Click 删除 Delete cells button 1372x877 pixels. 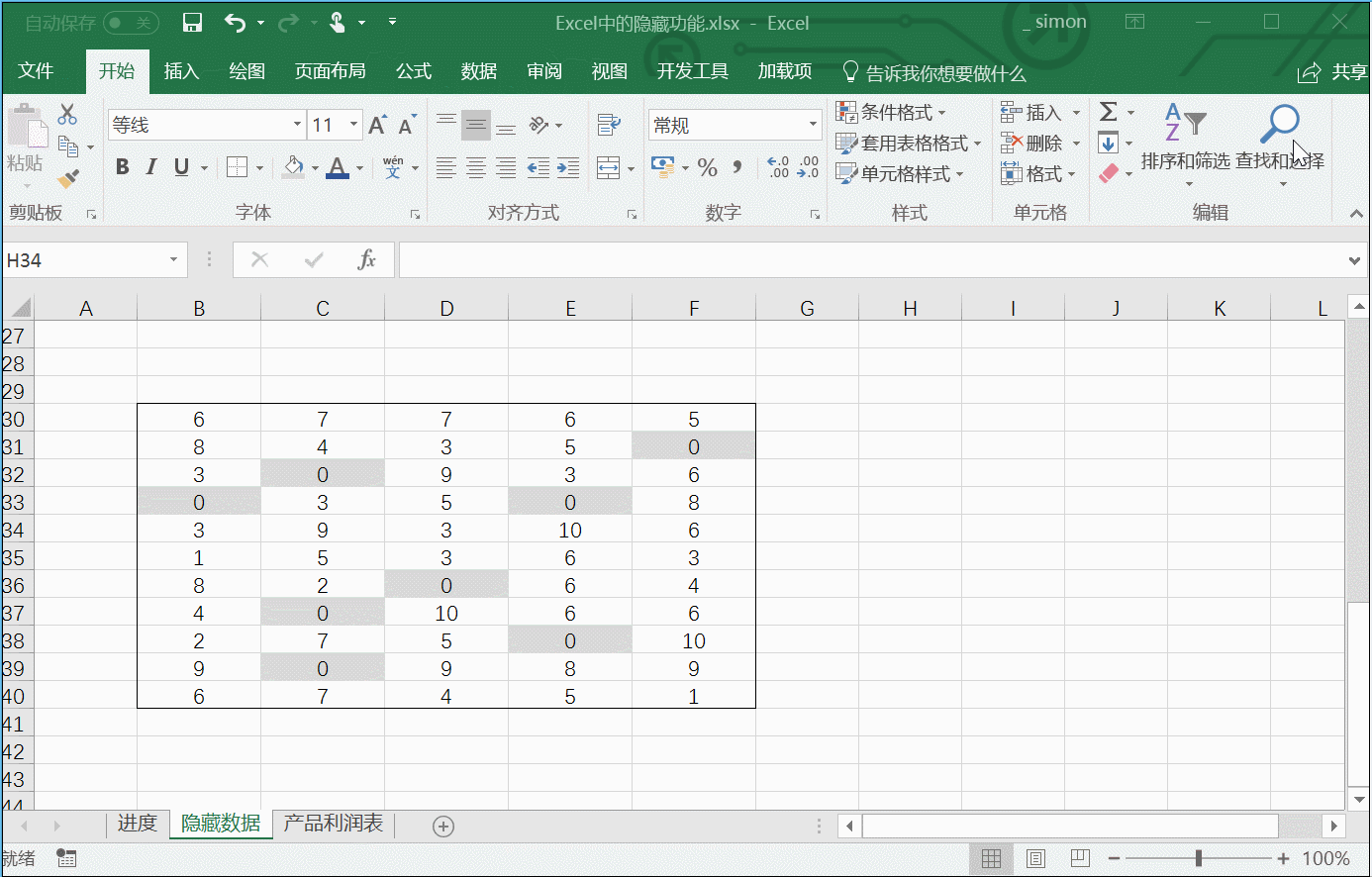[1040, 143]
